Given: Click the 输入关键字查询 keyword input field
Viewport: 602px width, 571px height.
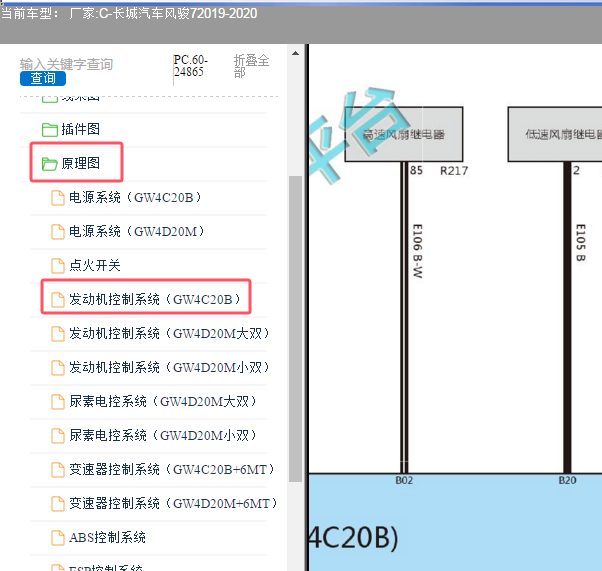Looking at the screenshot, I should tap(66, 64).
